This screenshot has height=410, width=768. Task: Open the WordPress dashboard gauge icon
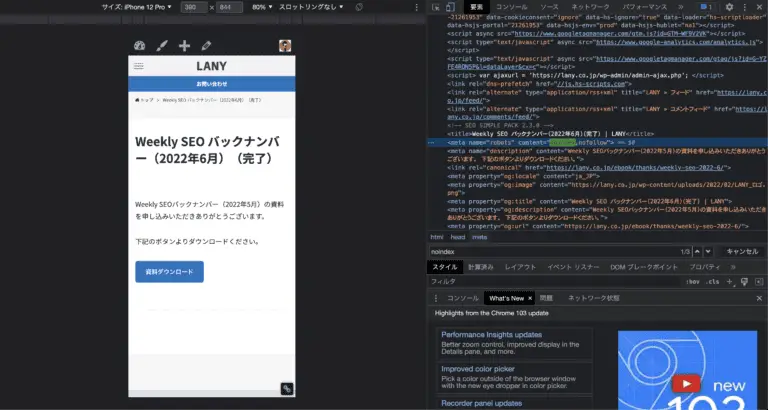(x=139, y=46)
